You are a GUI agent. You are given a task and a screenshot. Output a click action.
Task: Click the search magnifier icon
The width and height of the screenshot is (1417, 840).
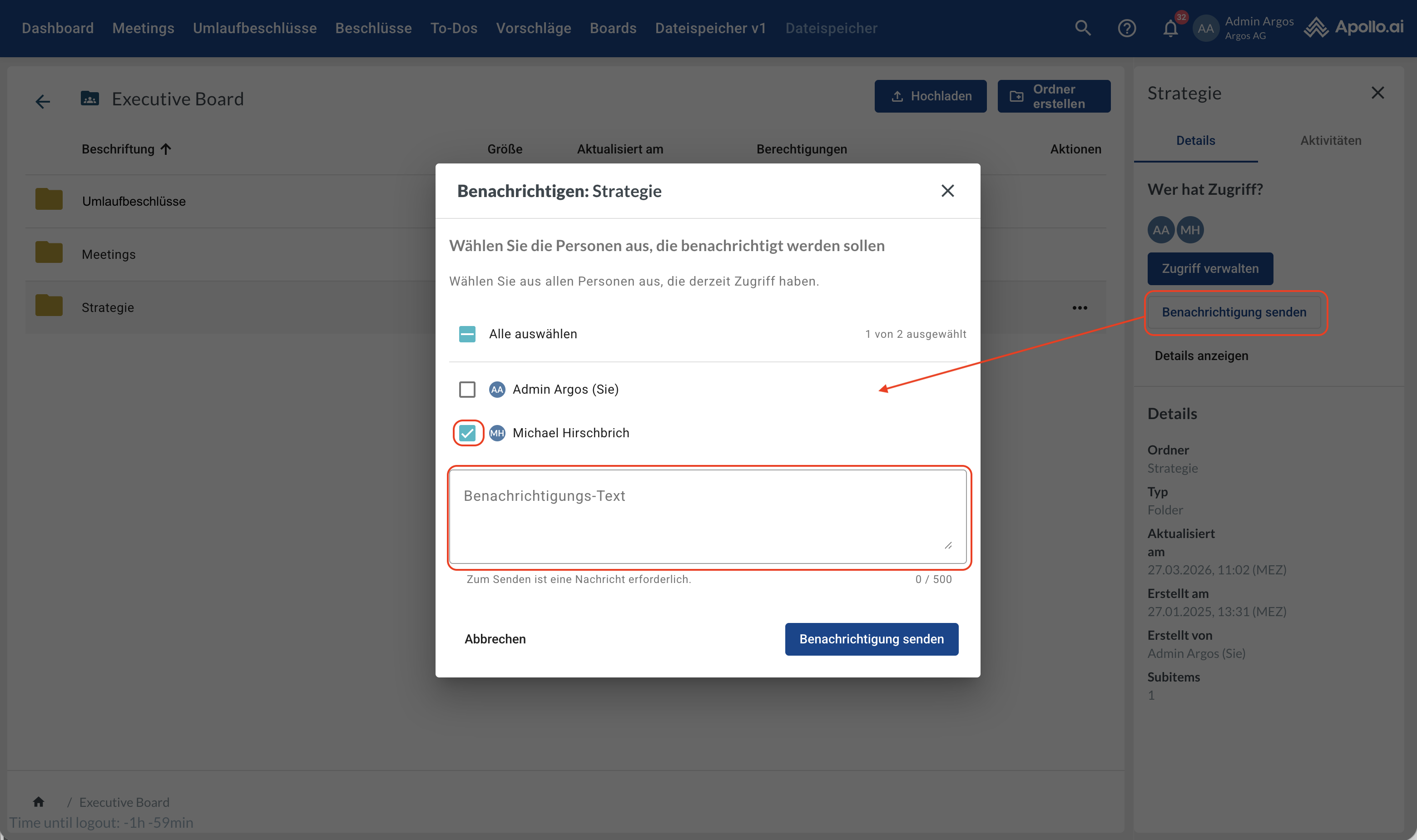pos(1082,28)
